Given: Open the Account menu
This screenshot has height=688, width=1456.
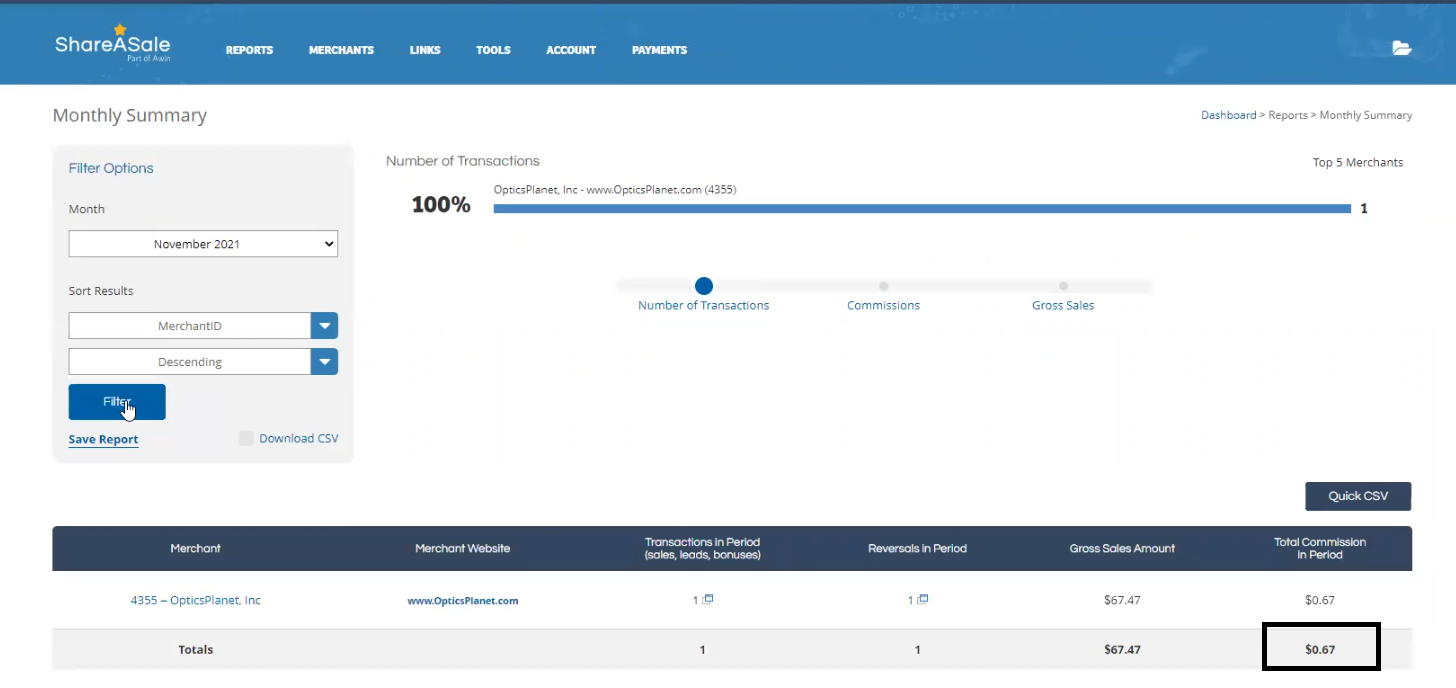Looking at the screenshot, I should click(571, 50).
